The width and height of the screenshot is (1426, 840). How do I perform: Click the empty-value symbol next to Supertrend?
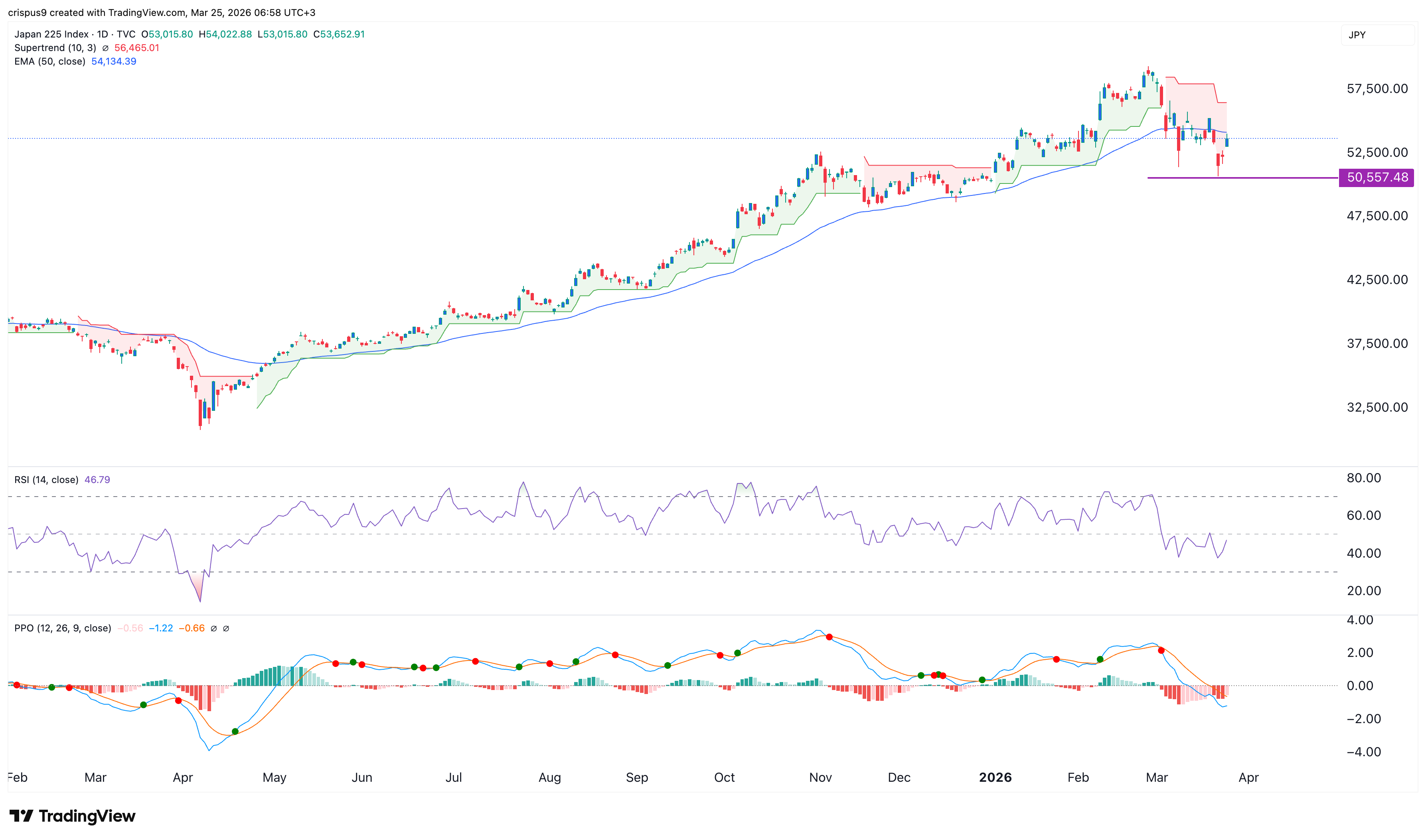[x=105, y=48]
